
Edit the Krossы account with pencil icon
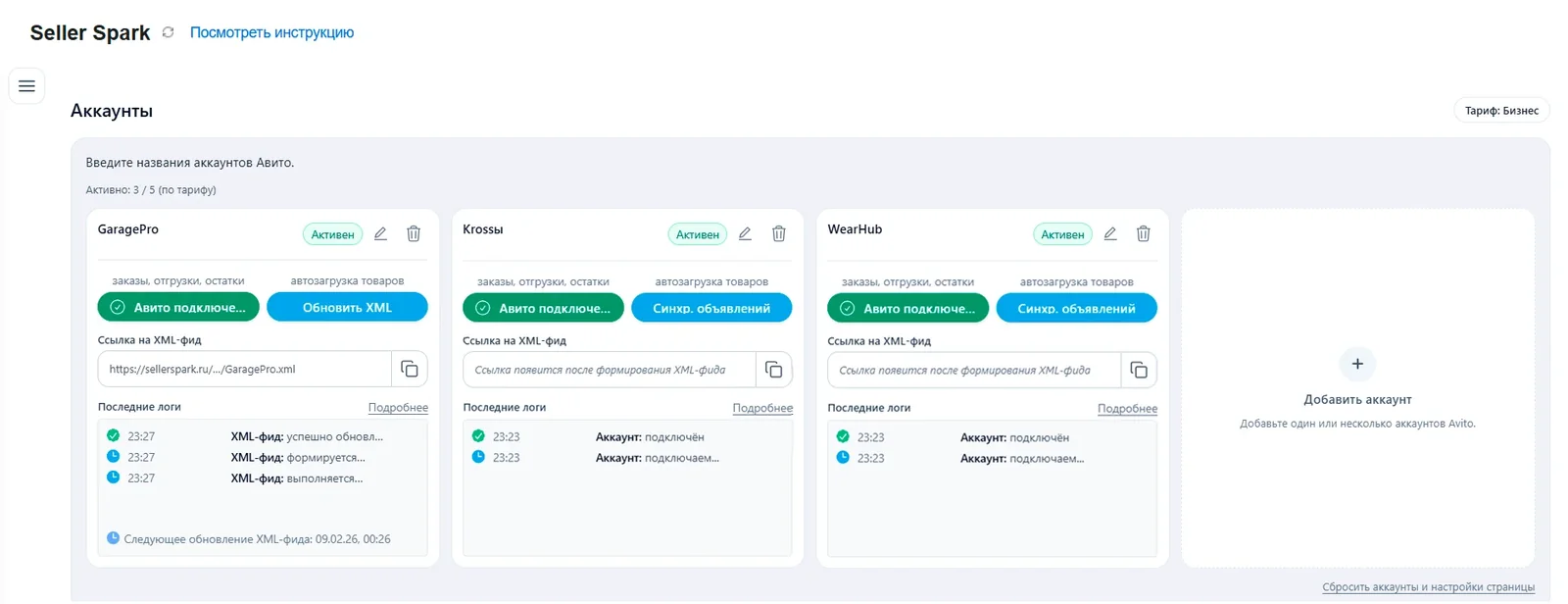(x=745, y=233)
